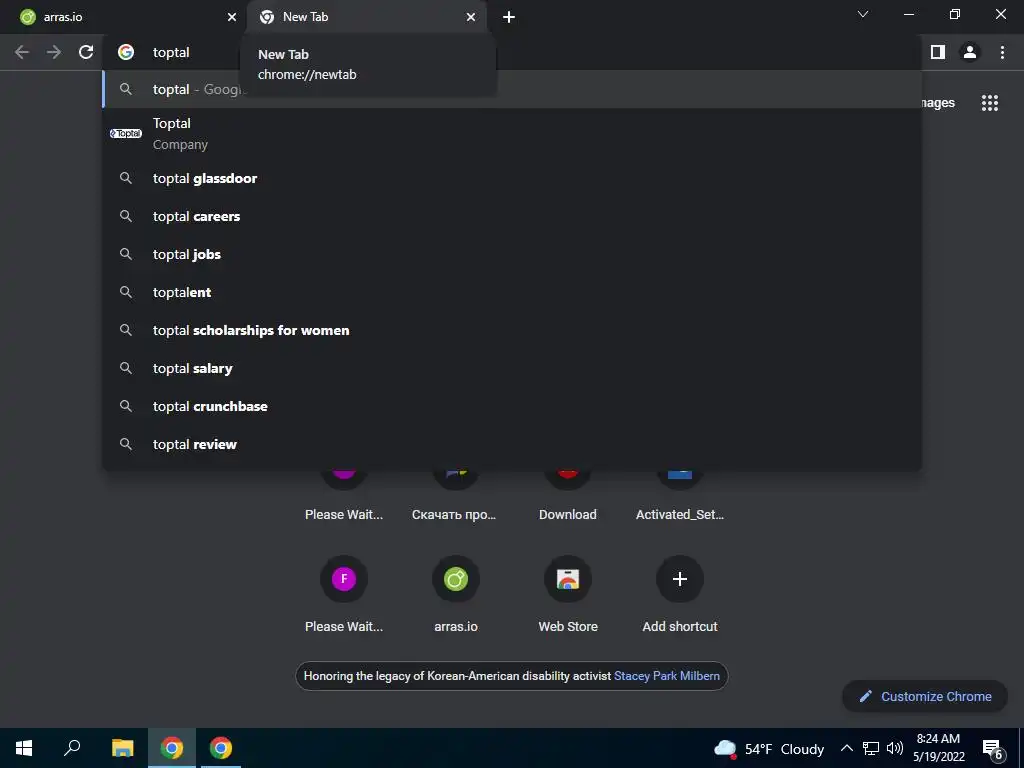Screen dimensions: 1024x768
Task: Open the weather widget showing 54°F Cloudy
Action: 769,748
